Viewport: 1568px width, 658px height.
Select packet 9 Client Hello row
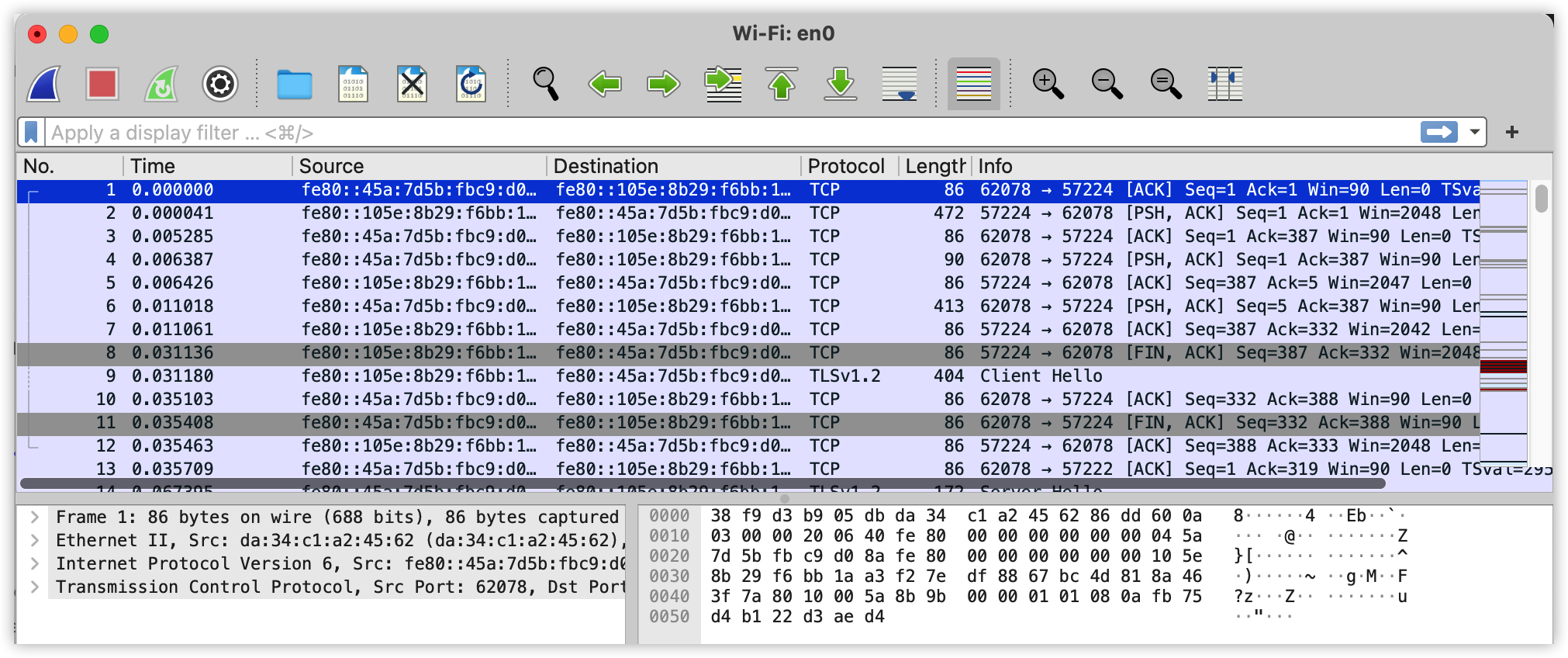(x=748, y=376)
